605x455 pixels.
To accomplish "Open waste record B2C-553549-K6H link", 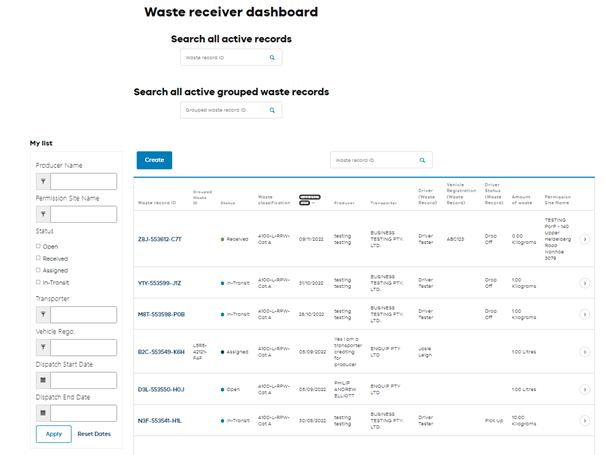I will (x=161, y=352).
